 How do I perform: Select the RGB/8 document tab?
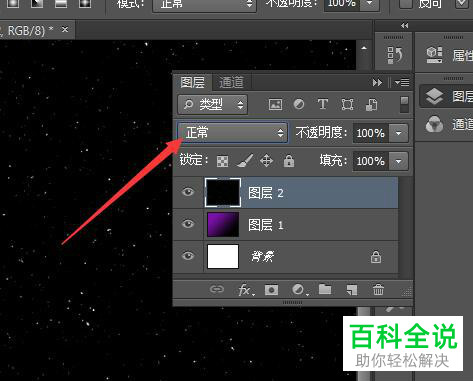click(x=37, y=30)
